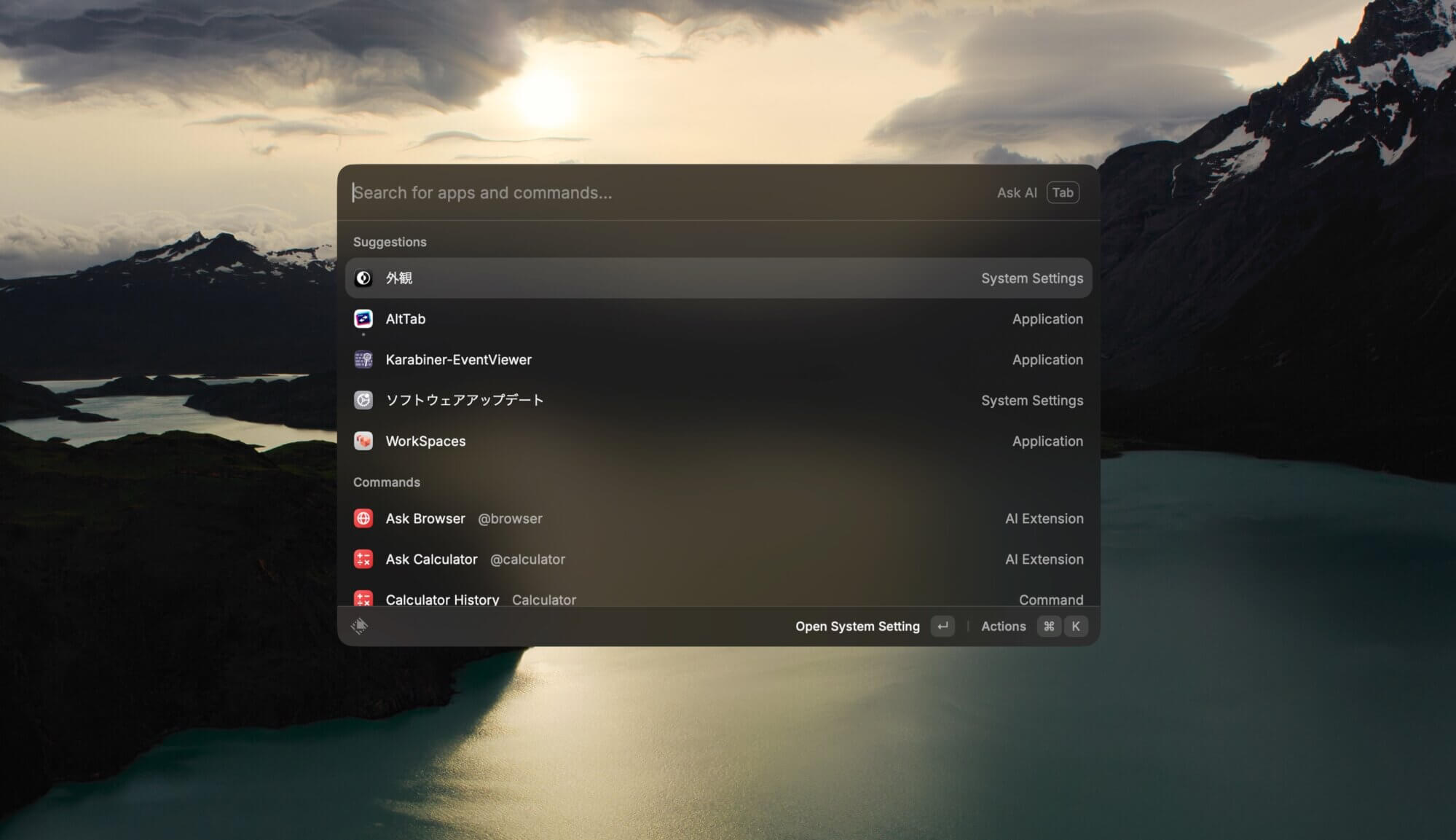Click Application label on AltTab row
This screenshot has width=1456, height=840.
1047,319
